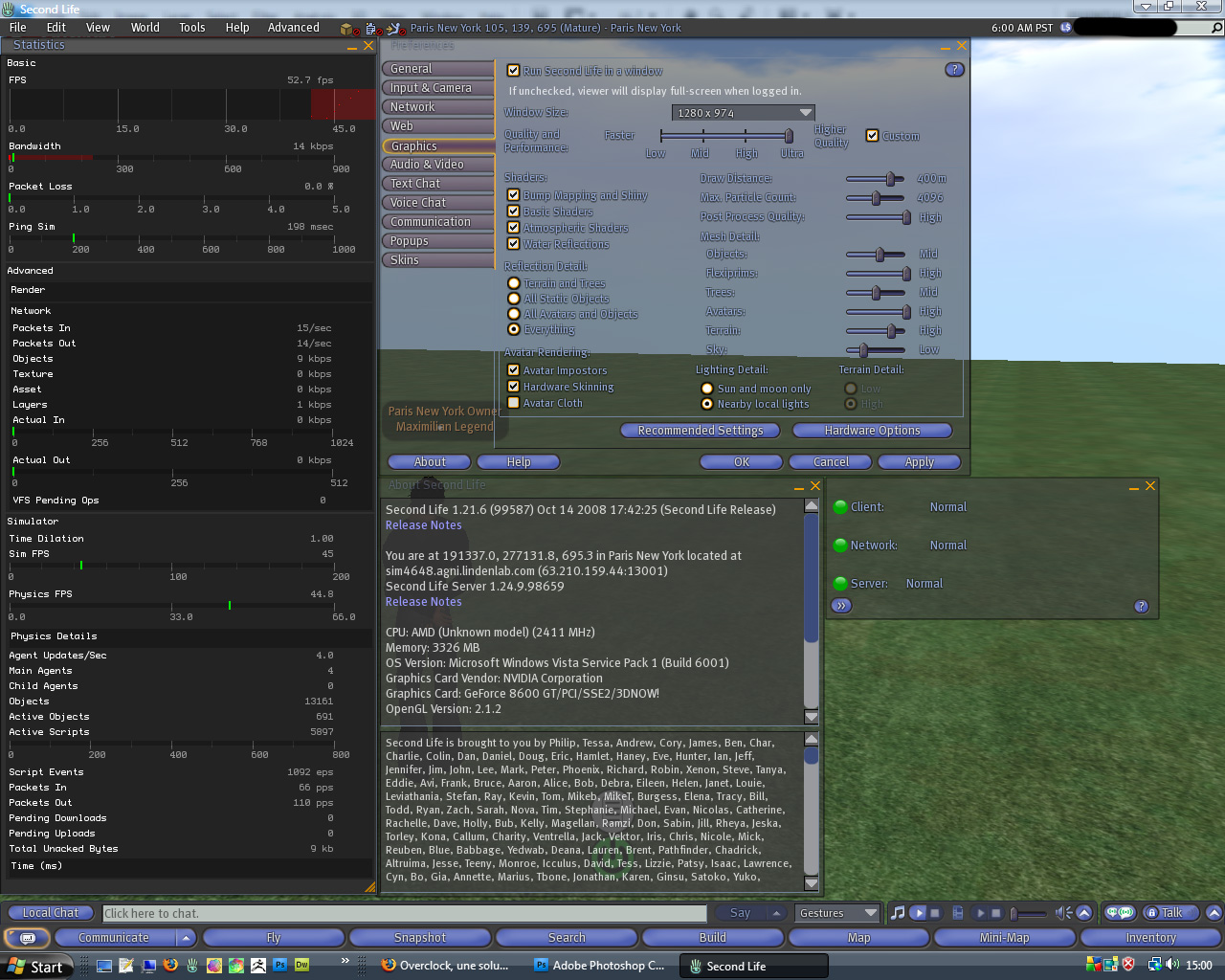Expand the Communicate button arrow
Screen dimensions: 1225x980
tap(186, 938)
